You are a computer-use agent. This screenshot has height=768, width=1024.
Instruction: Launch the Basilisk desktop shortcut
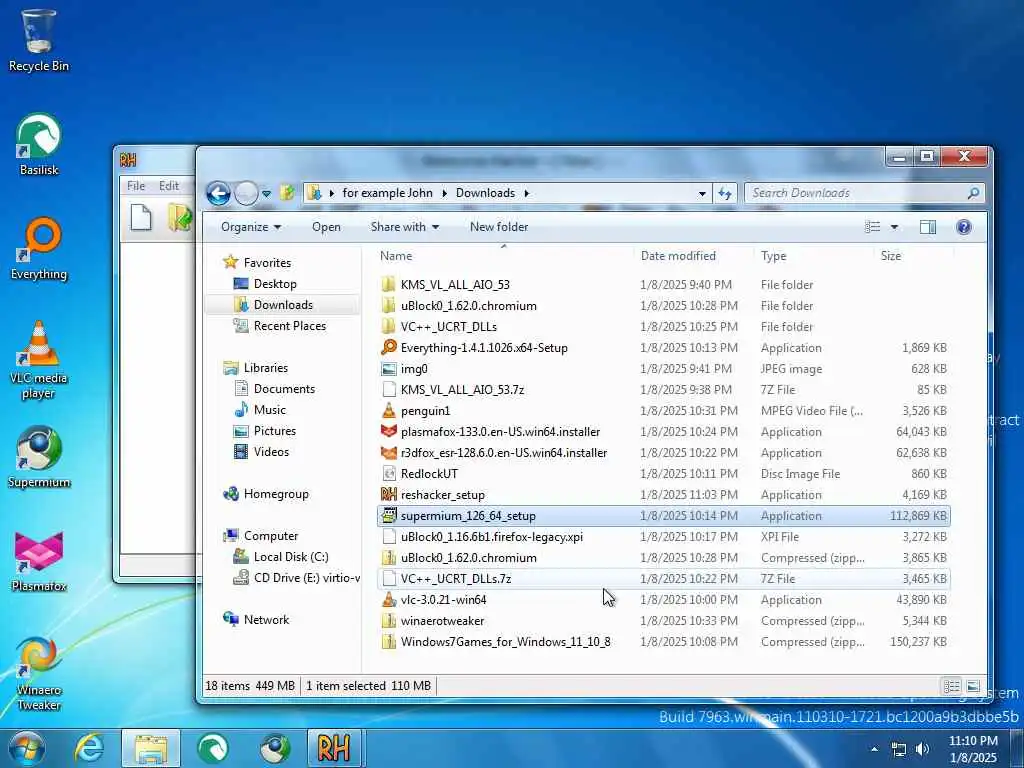click(39, 144)
